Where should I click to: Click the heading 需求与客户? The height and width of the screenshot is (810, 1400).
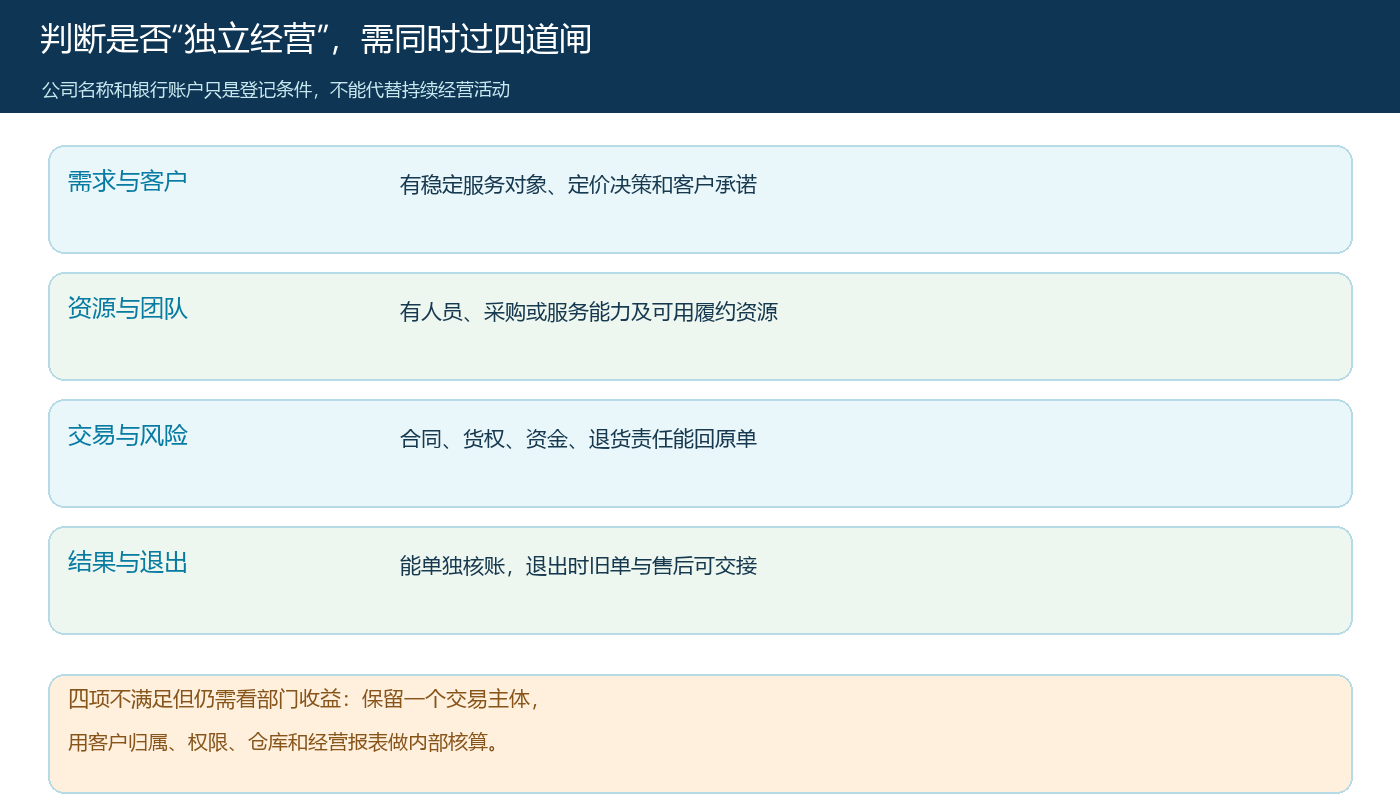click(128, 182)
